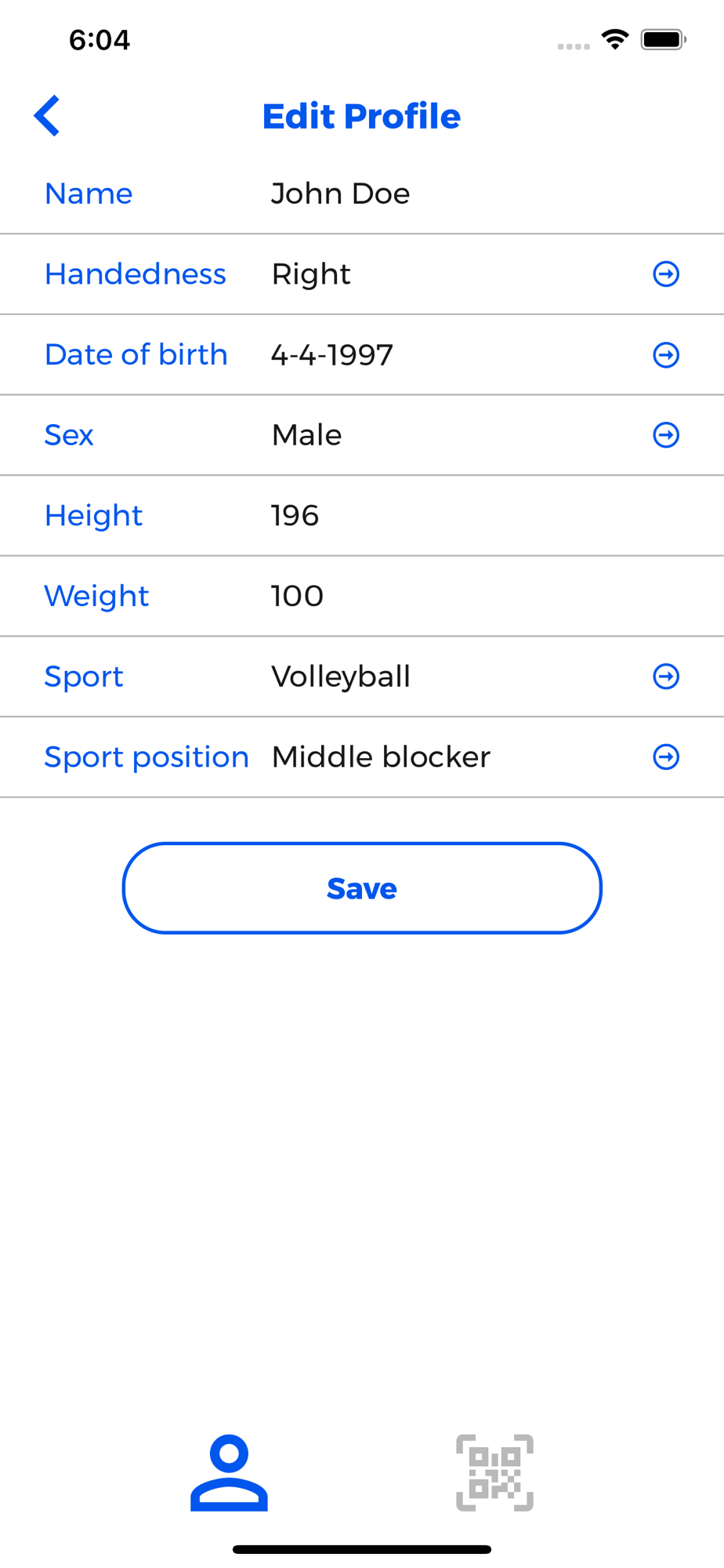724x1568 pixels.
Task: Tap the Wi-Fi status icon
Action: (615, 39)
